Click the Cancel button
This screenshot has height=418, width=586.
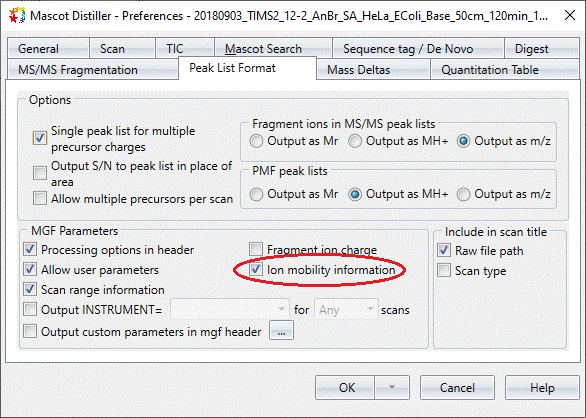[457, 387]
